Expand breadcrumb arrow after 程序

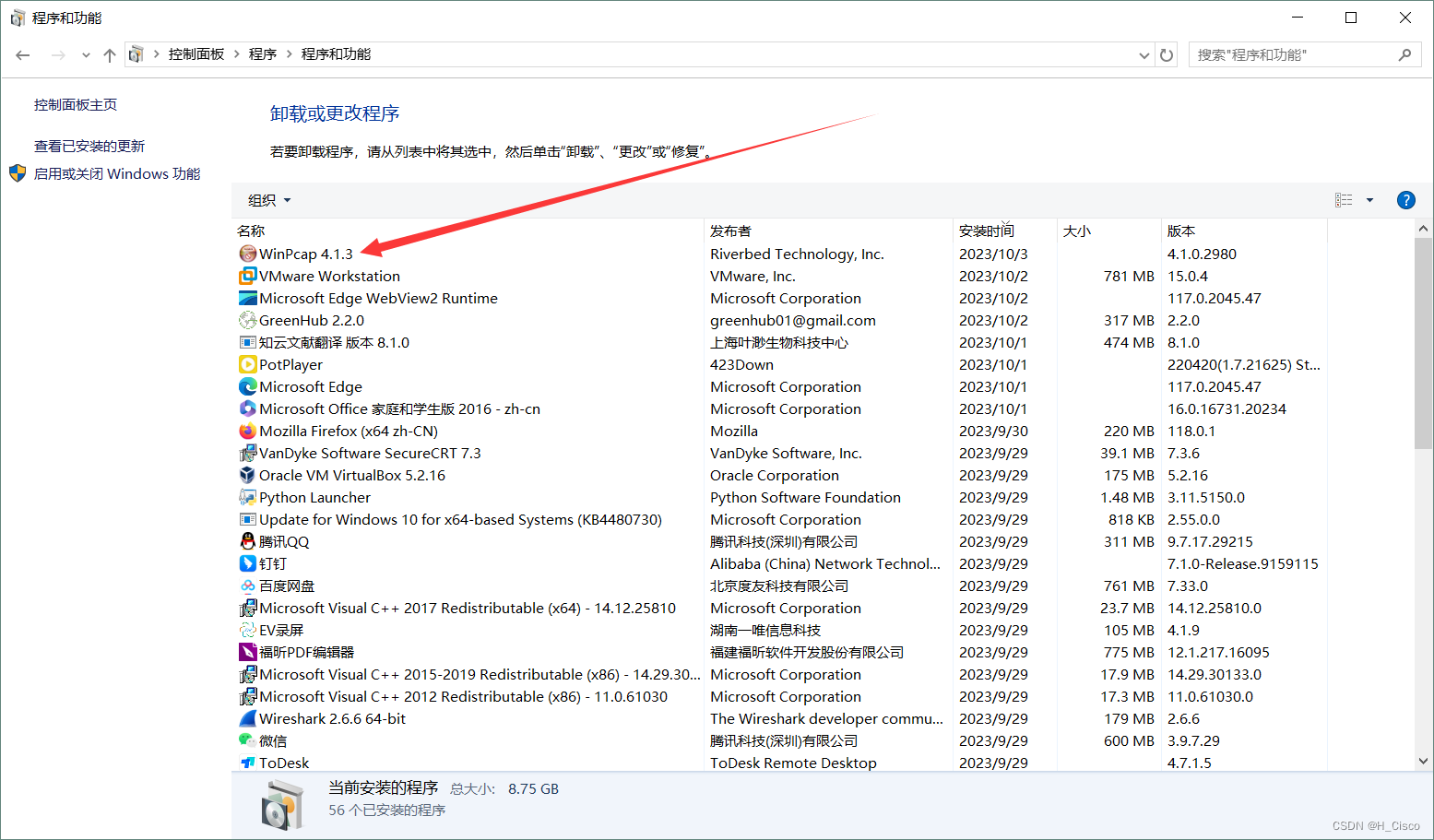(x=290, y=54)
